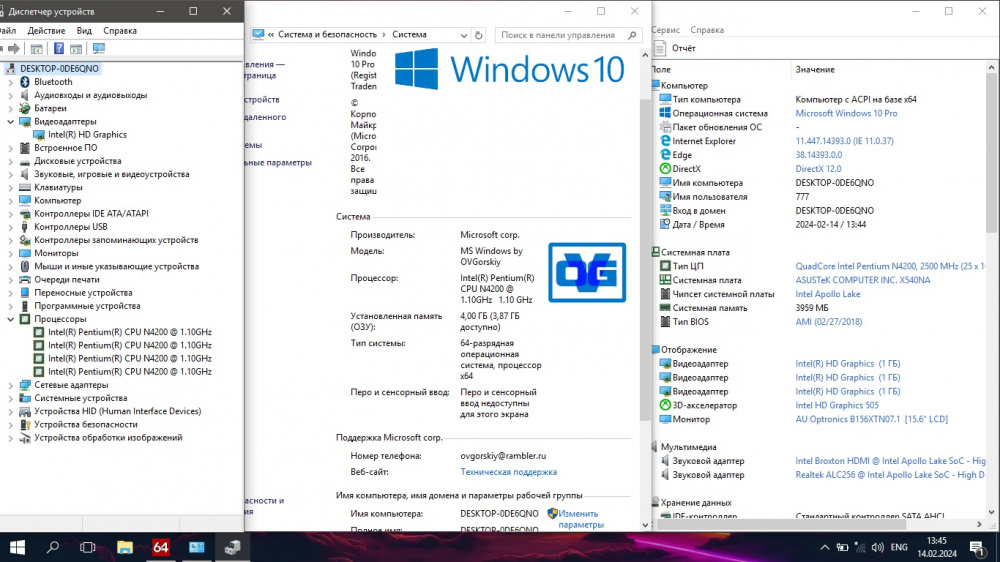This screenshot has height=562, width=1000.
Task: Expand the Дисковые устройства node
Action: pyautogui.click(x=10, y=161)
